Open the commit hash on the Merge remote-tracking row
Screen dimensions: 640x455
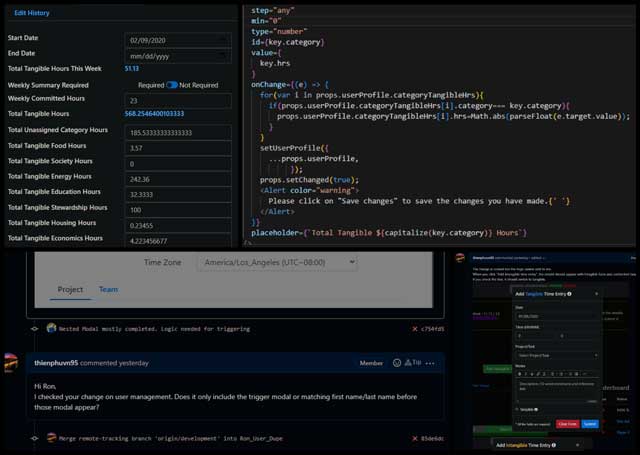(433, 439)
